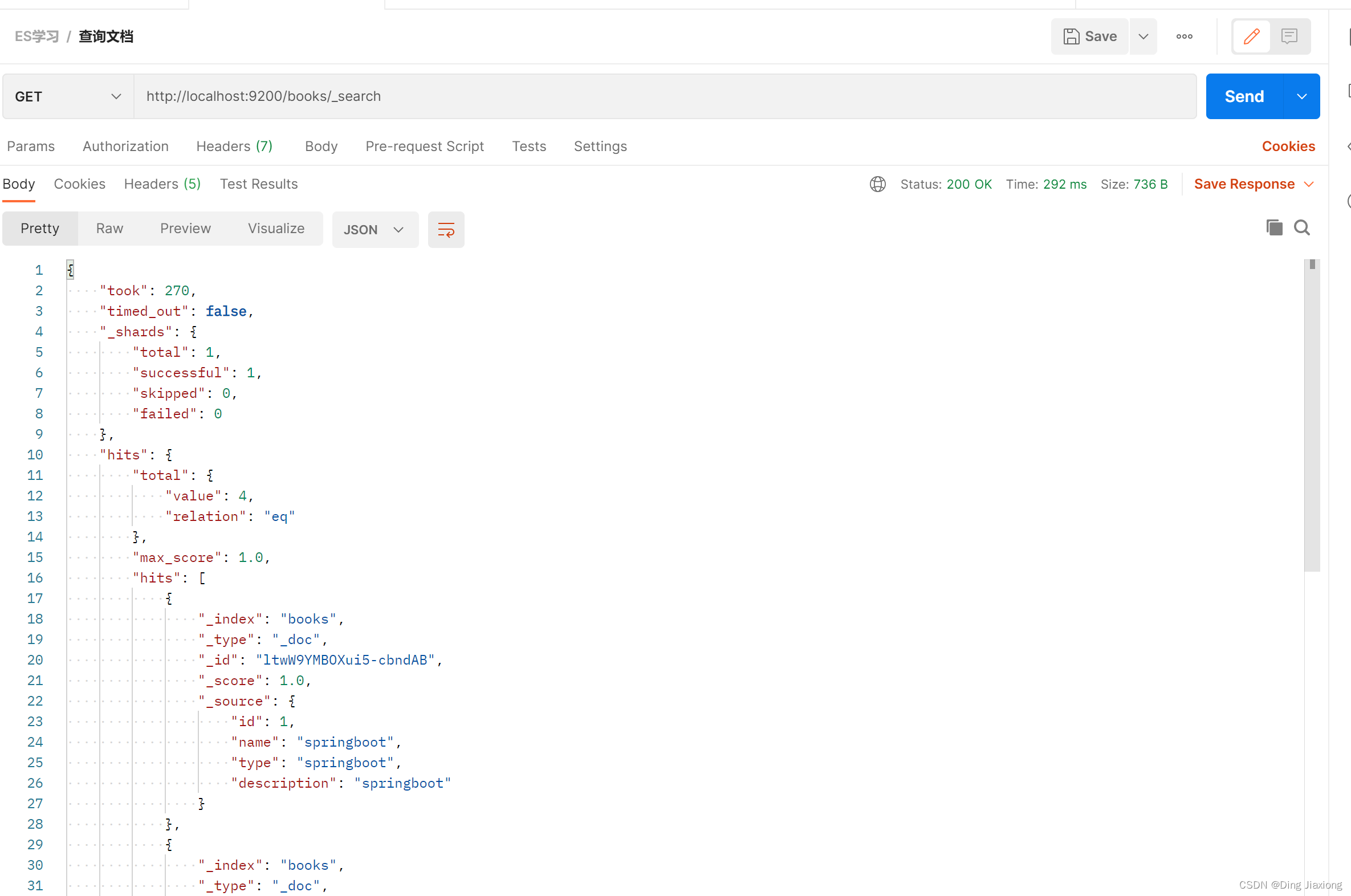Click the "name": "springboot" line
The width and height of the screenshot is (1351, 896).
(316, 742)
